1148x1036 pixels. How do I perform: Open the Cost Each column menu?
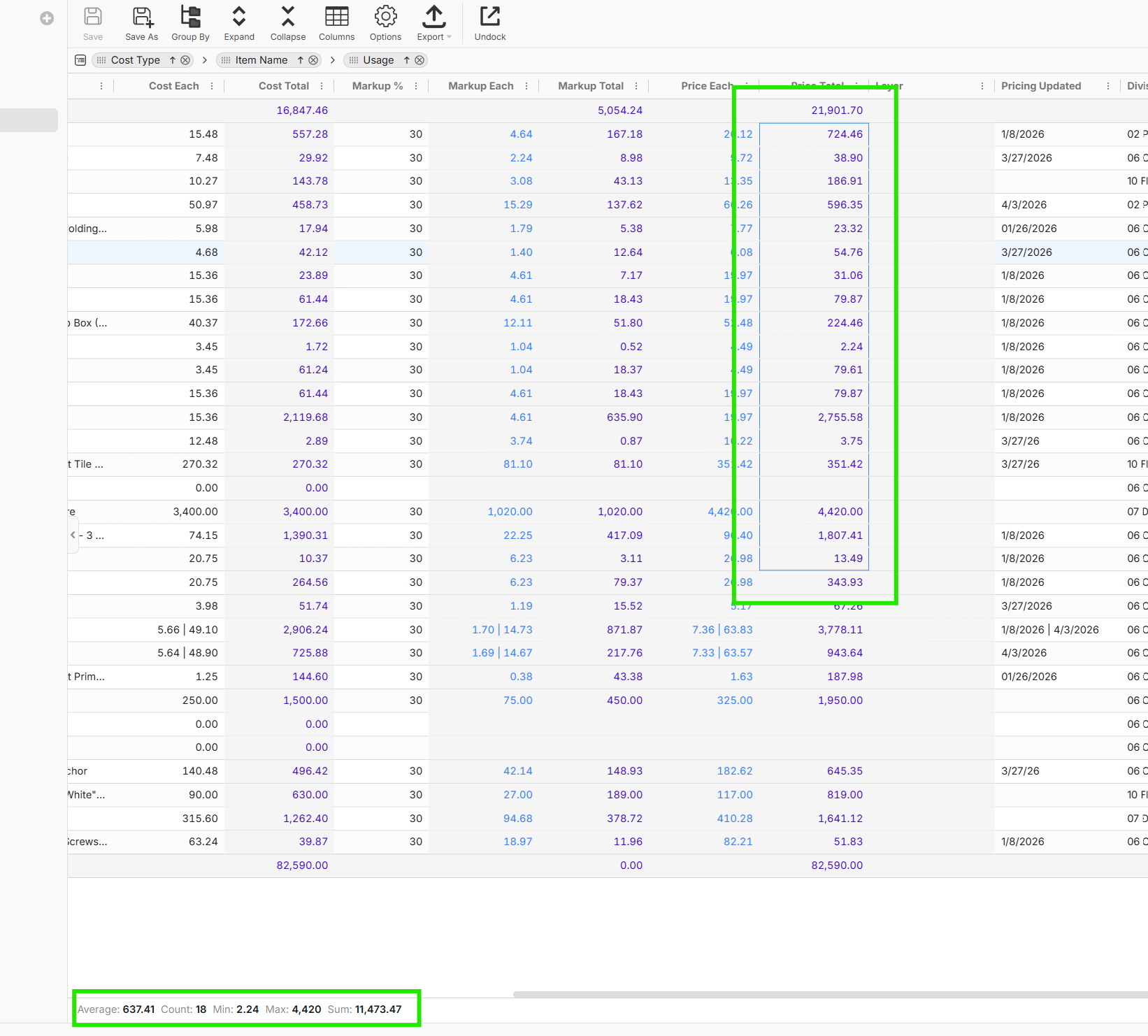(x=212, y=86)
